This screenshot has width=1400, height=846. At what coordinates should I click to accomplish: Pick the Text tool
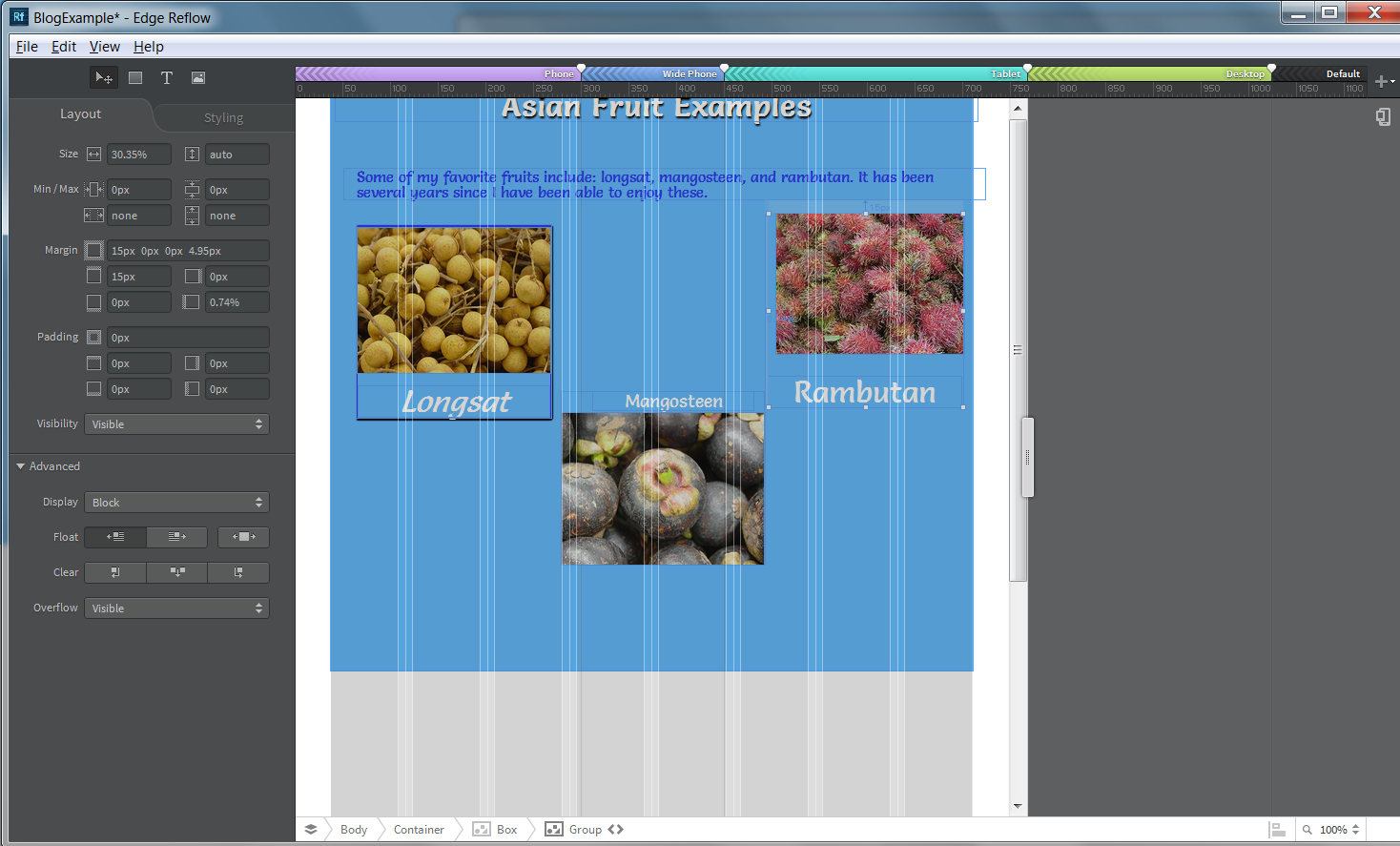167,77
